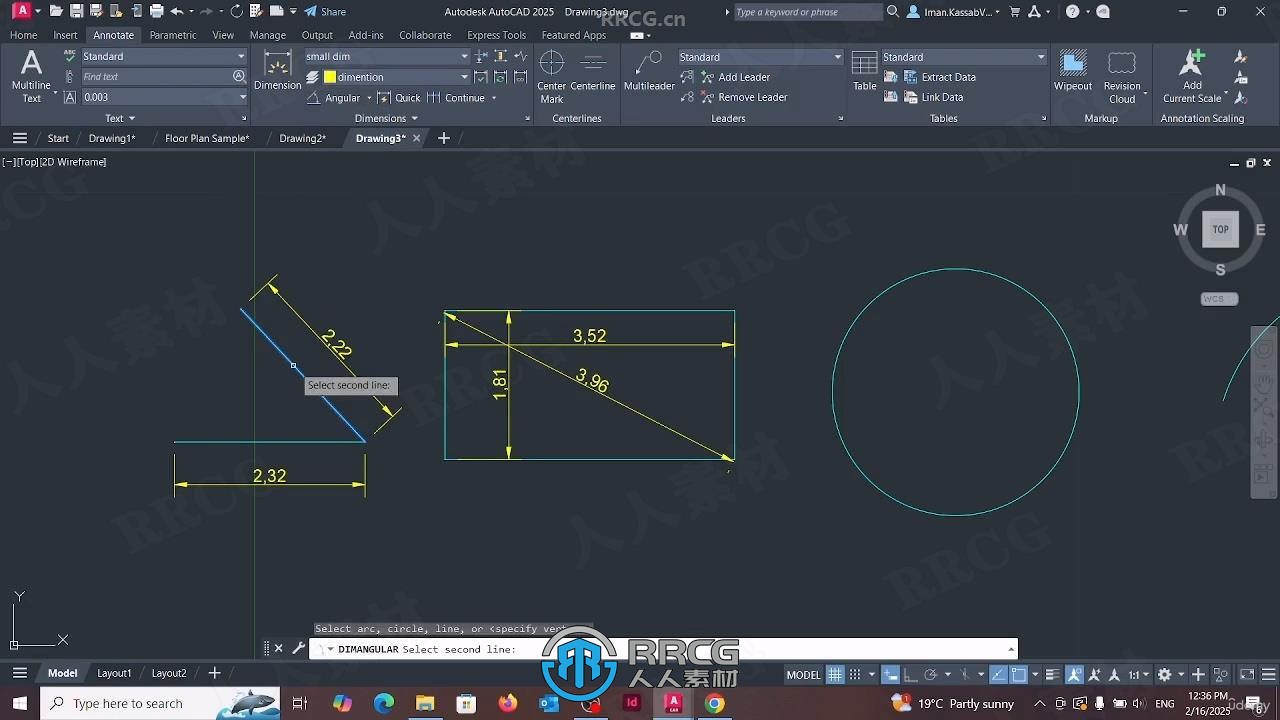Open the Insert ribbon tab

tap(65, 35)
